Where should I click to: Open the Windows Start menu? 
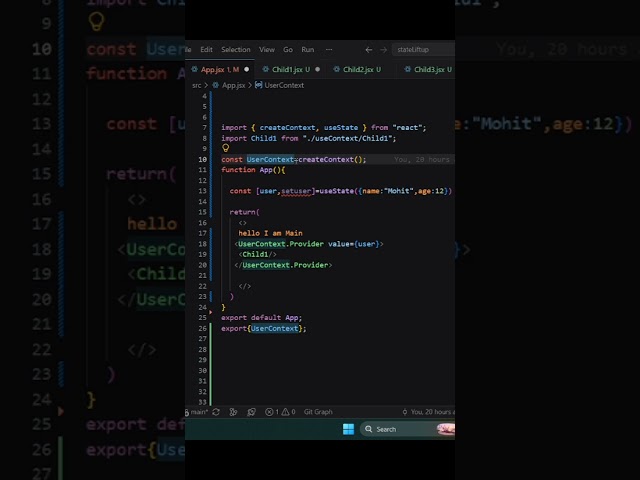pos(349,429)
